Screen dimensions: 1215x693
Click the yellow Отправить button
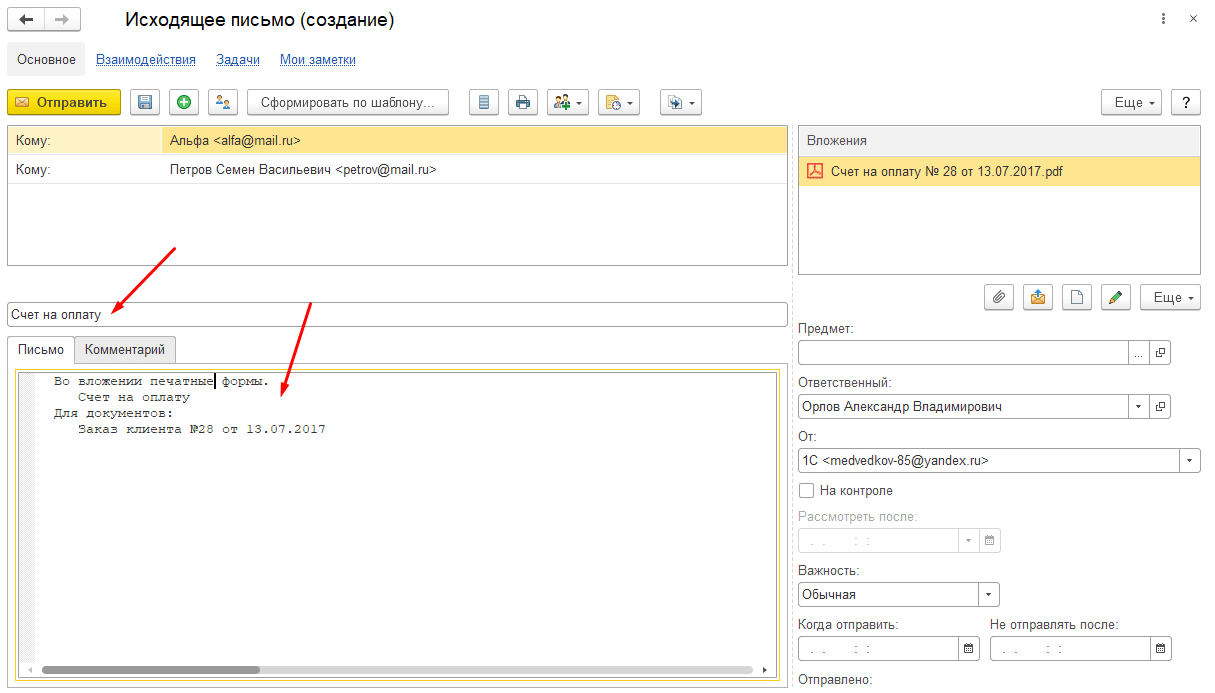(x=64, y=102)
